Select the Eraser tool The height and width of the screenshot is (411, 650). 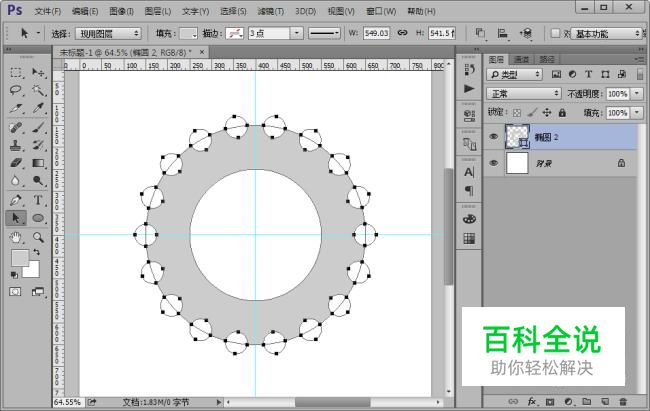click(x=16, y=163)
